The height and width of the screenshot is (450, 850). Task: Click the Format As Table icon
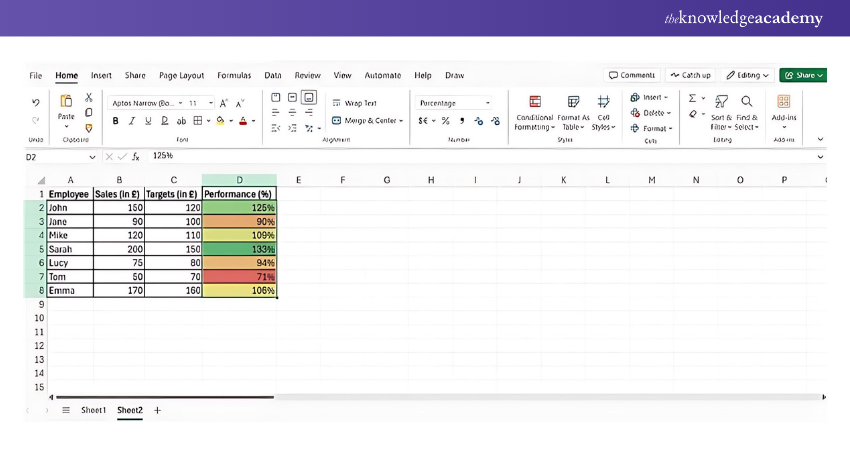[573, 102]
